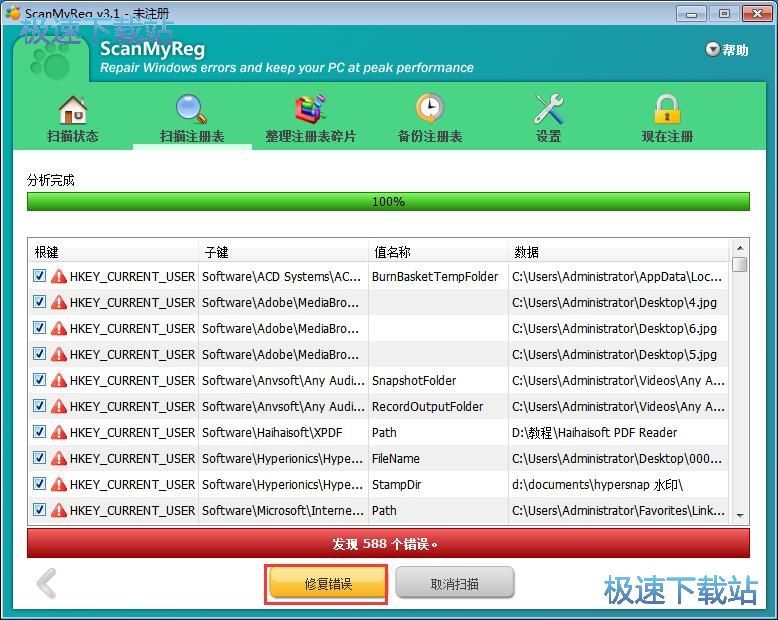Uncheck the Haihaisoft\XPDF entry checkbox
The height and width of the screenshot is (620, 778).
39,432
